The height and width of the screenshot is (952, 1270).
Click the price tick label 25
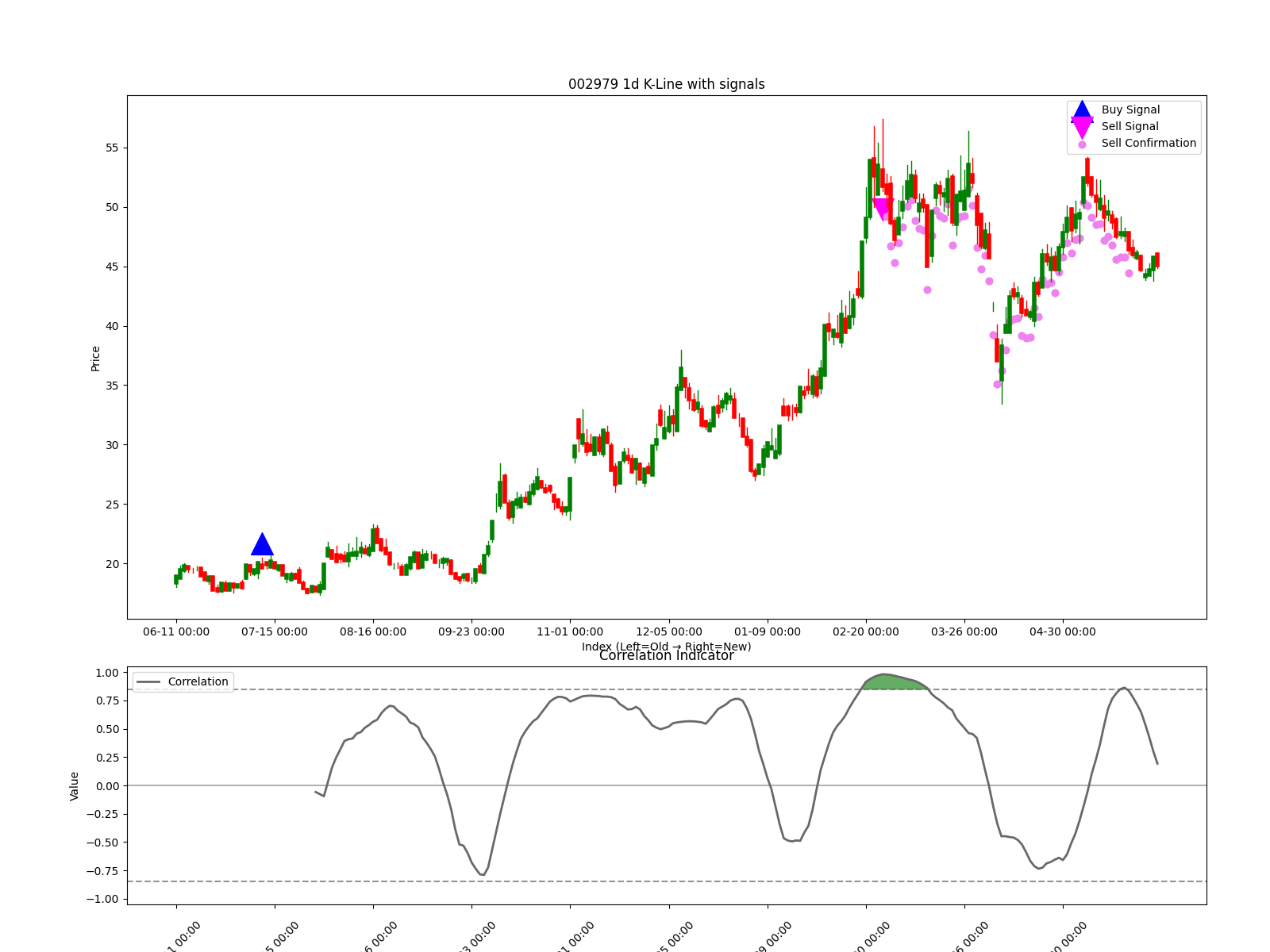point(112,505)
